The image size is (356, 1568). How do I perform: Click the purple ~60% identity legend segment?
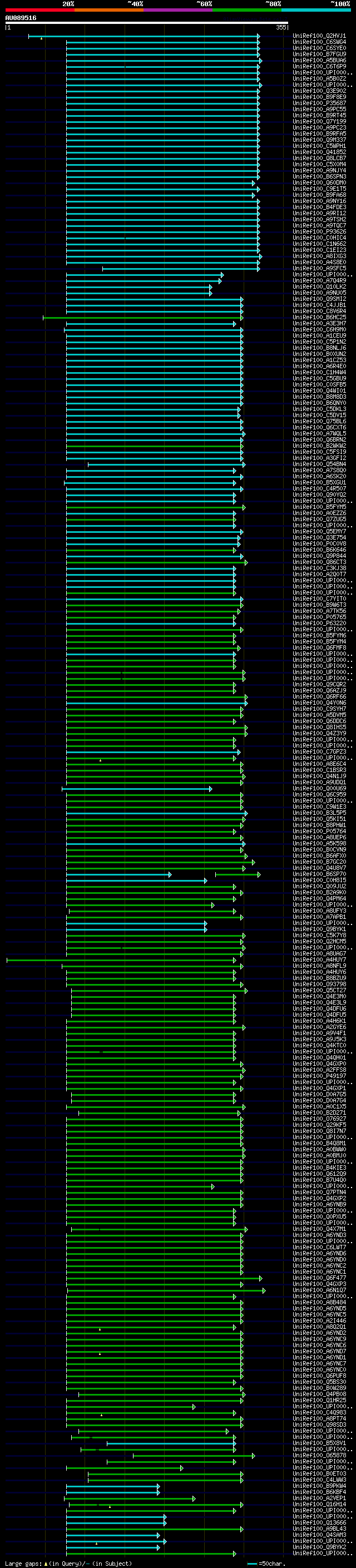point(179,11)
